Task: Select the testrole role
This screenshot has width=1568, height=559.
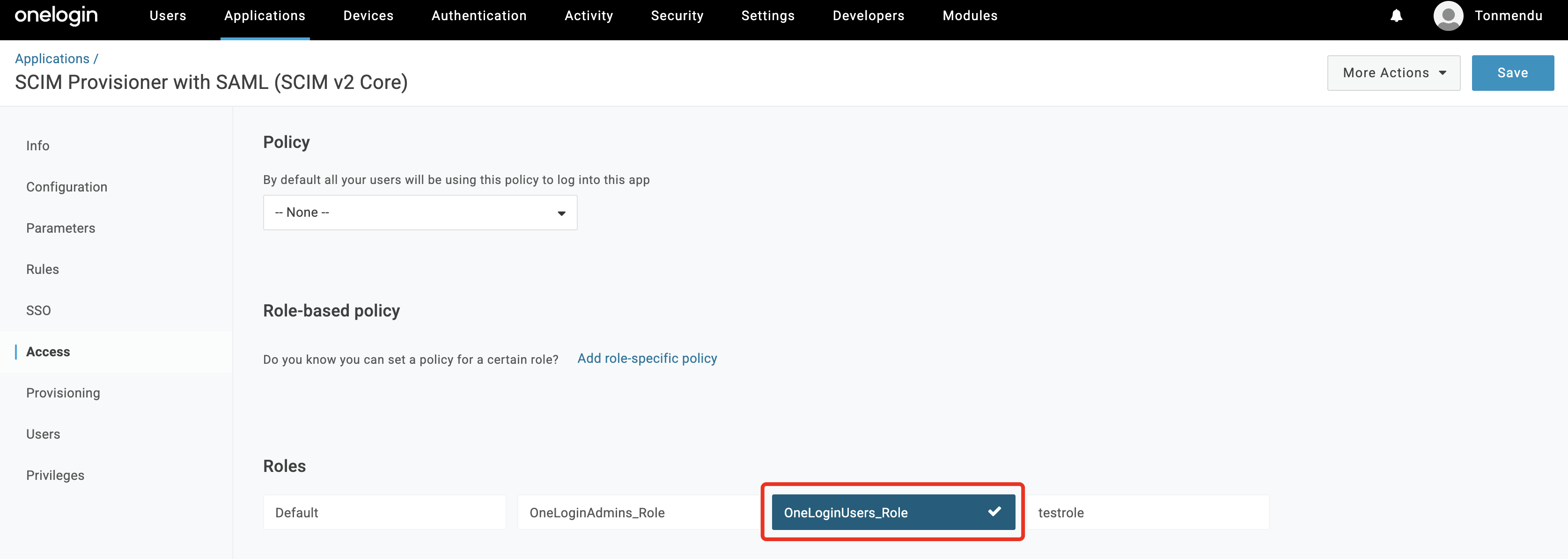Action: pyautogui.click(x=1147, y=512)
